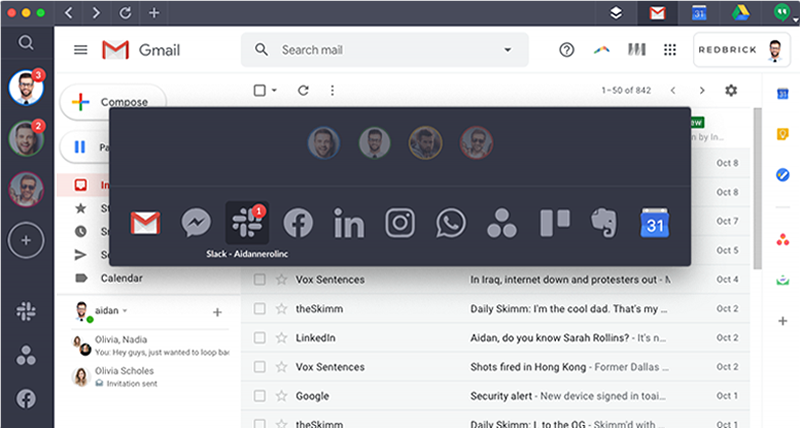Open the Google apps grid
The height and width of the screenshot is (428, 800).
tap(670, 49)
